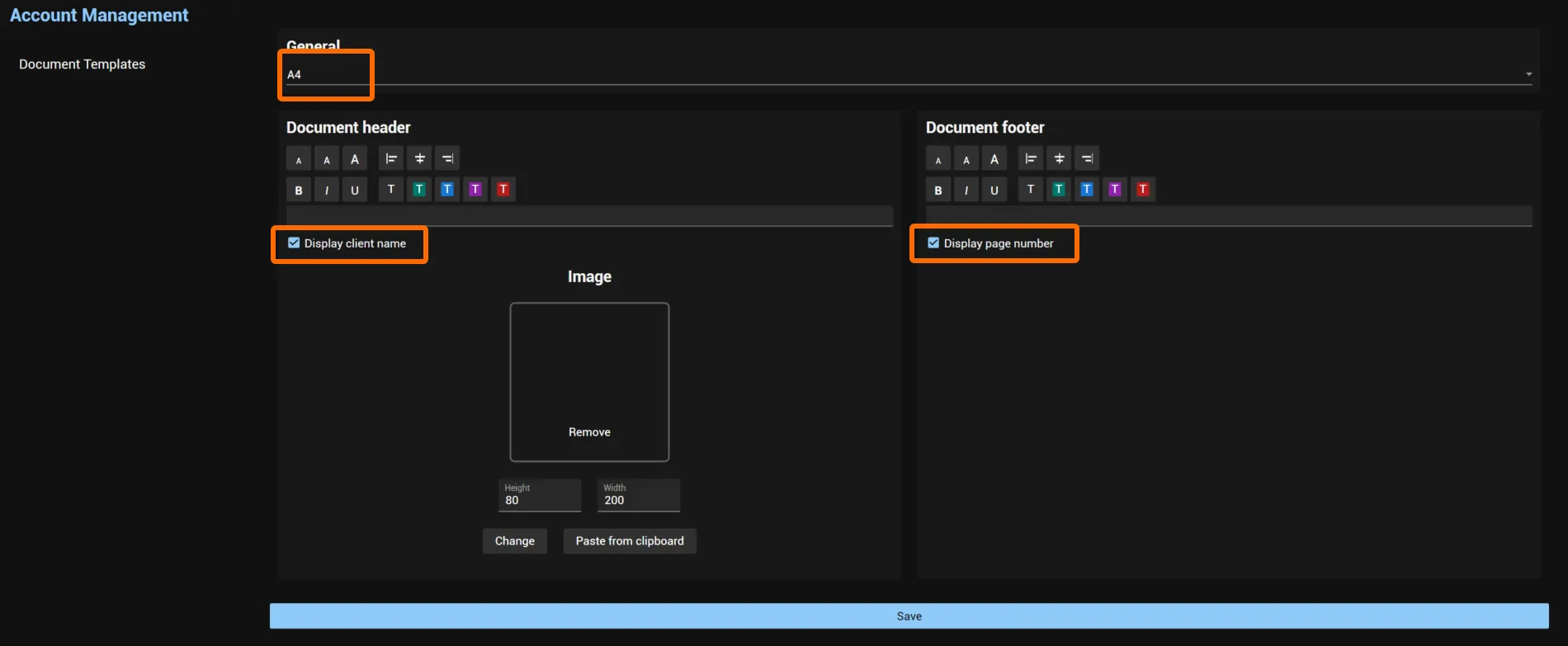Pick green text color for Document footer
Screen dimensions: 1568x646
tap(1059, 189)
